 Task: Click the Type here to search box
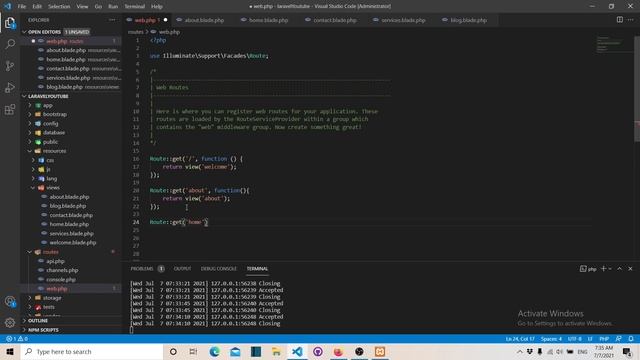[x=92, y=351]
